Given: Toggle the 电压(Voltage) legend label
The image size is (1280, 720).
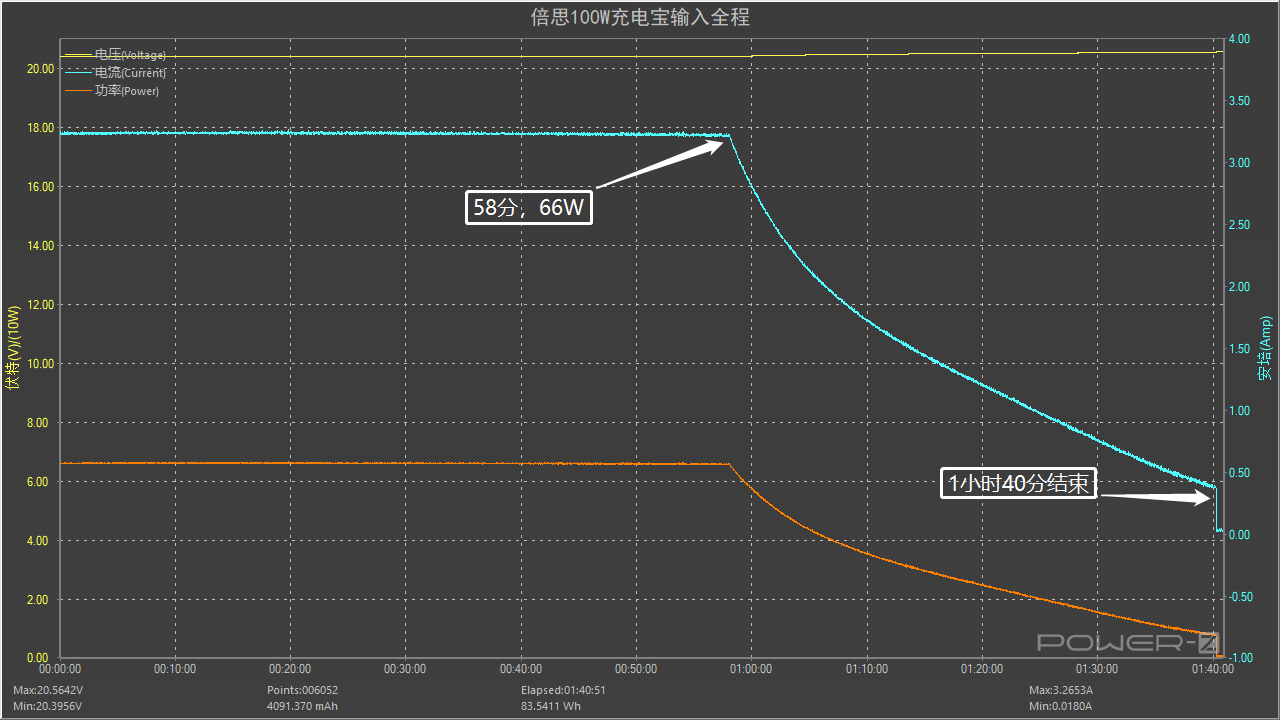Looking at the screenshot, I should point(130,55).
